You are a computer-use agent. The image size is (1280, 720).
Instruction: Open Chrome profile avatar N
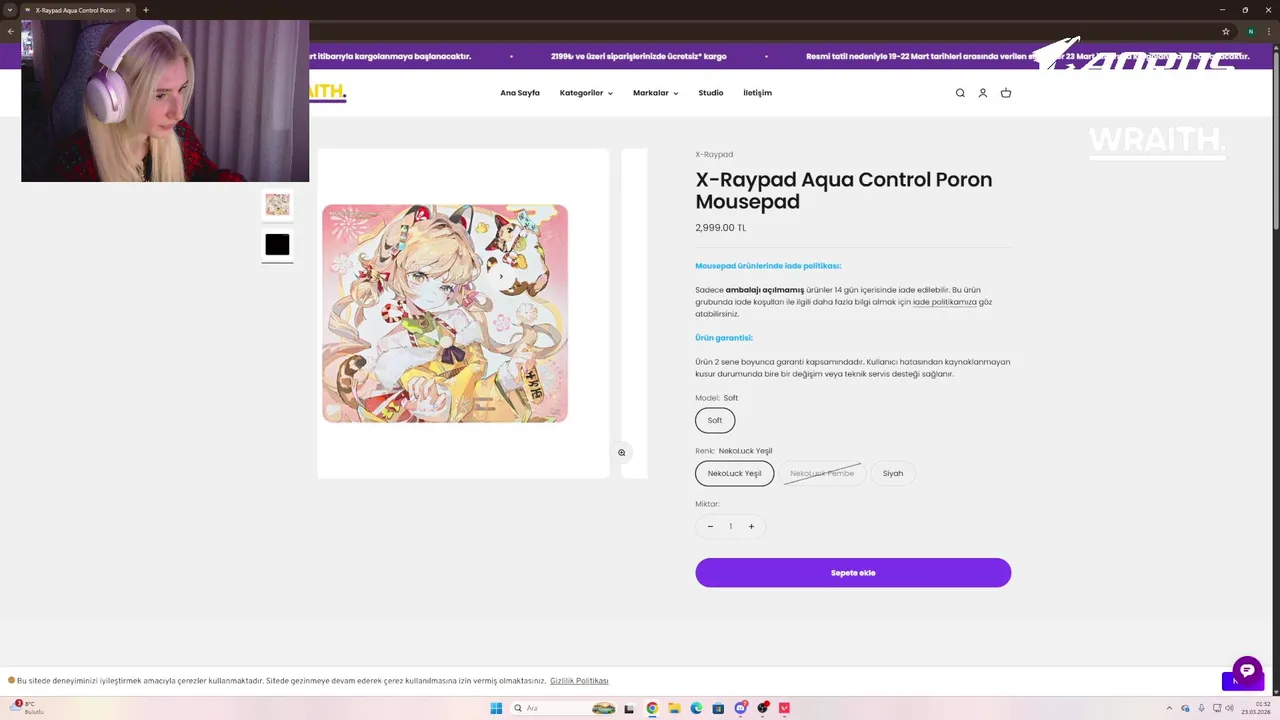1251,31
